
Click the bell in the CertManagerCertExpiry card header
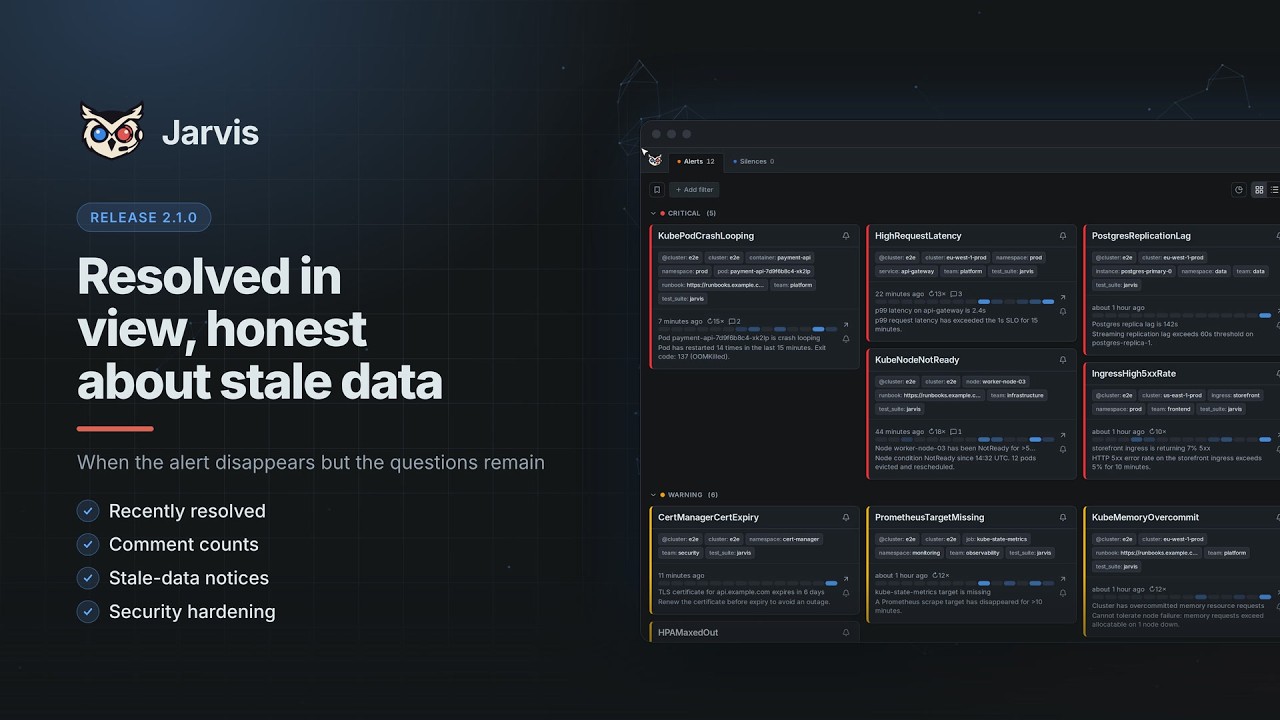click(x=846, y=518)
